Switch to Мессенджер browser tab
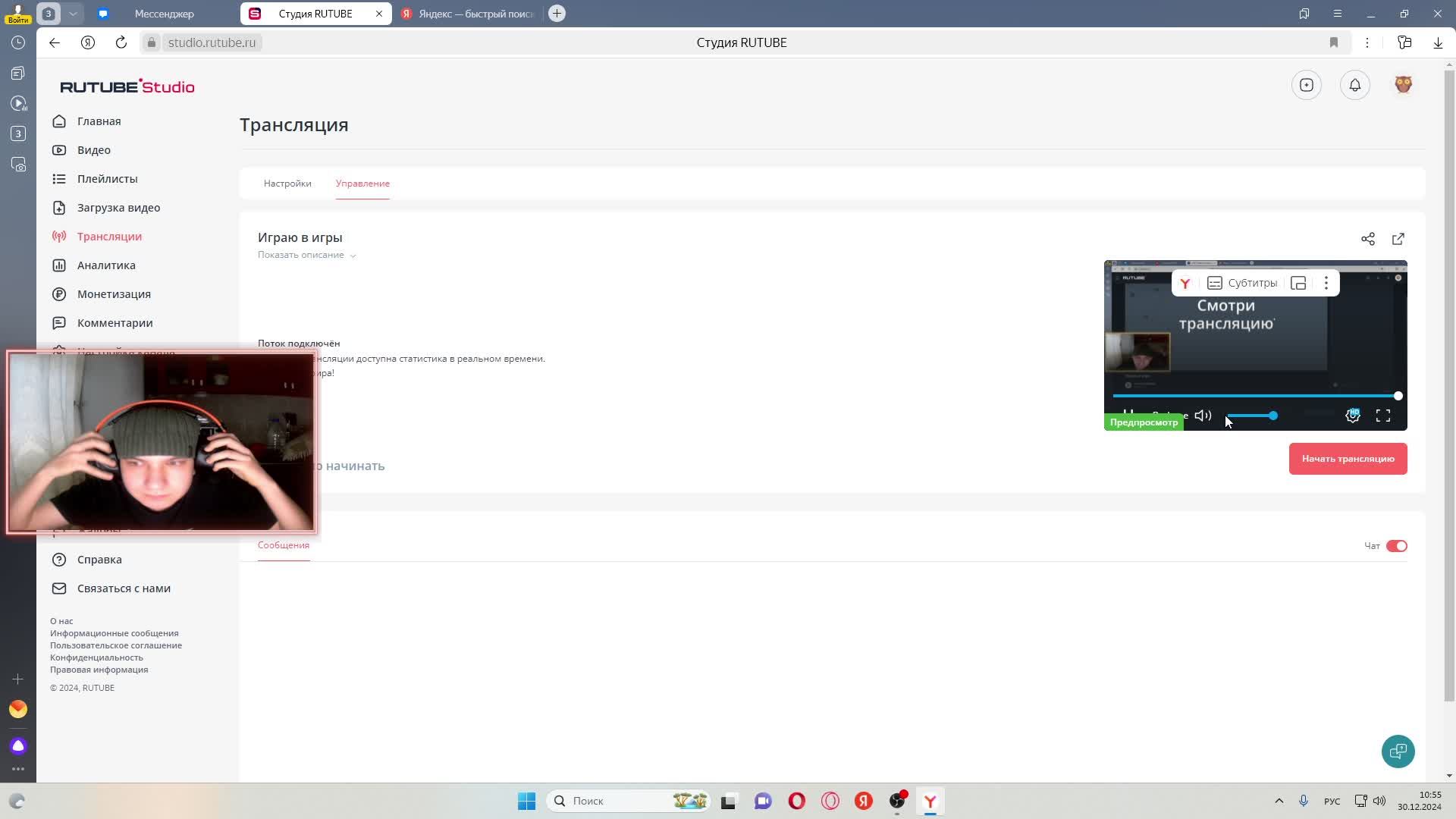 (x=164, y=14)
